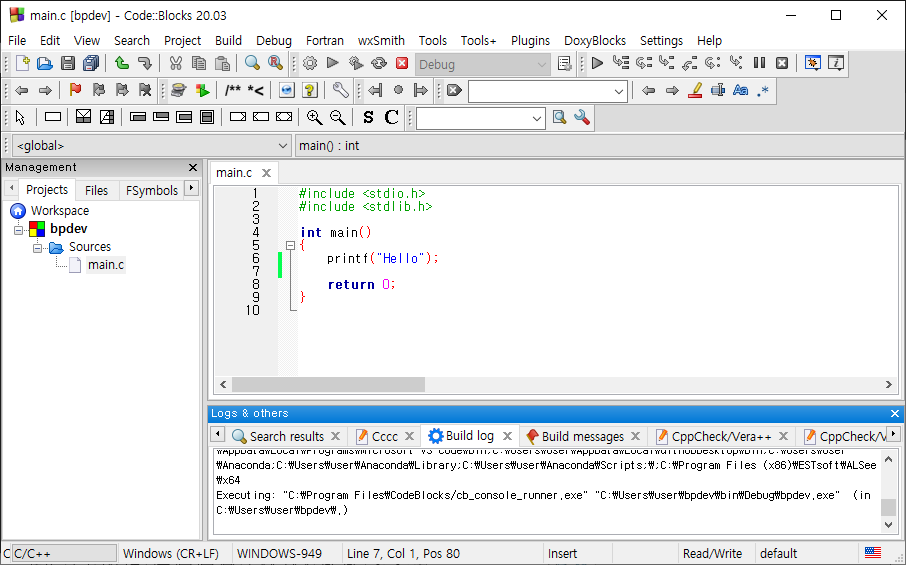
Task: Pause the debugger
Action: pyautogui.click(x=759, y=63)
